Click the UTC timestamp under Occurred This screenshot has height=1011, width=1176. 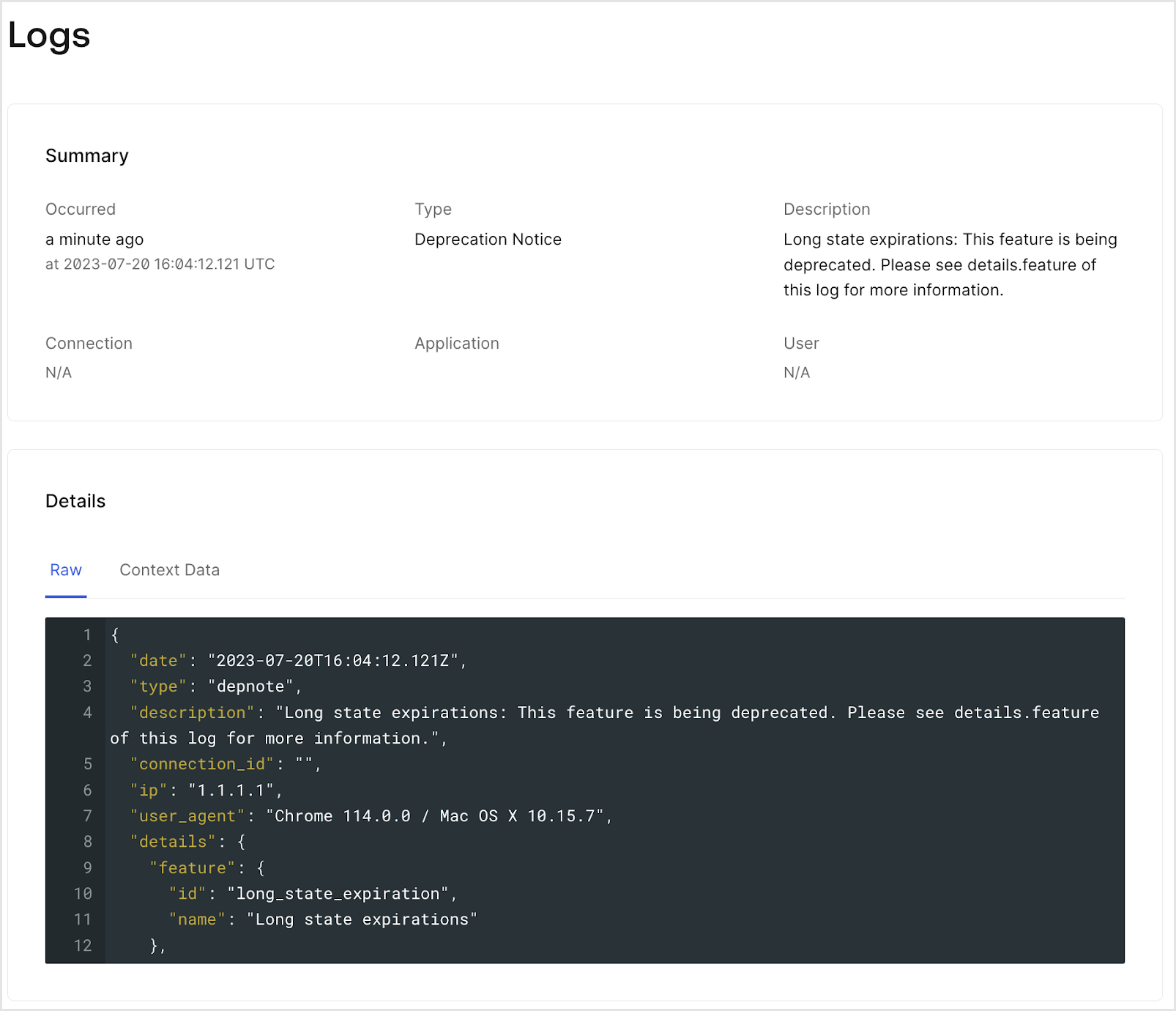(160, 264)
